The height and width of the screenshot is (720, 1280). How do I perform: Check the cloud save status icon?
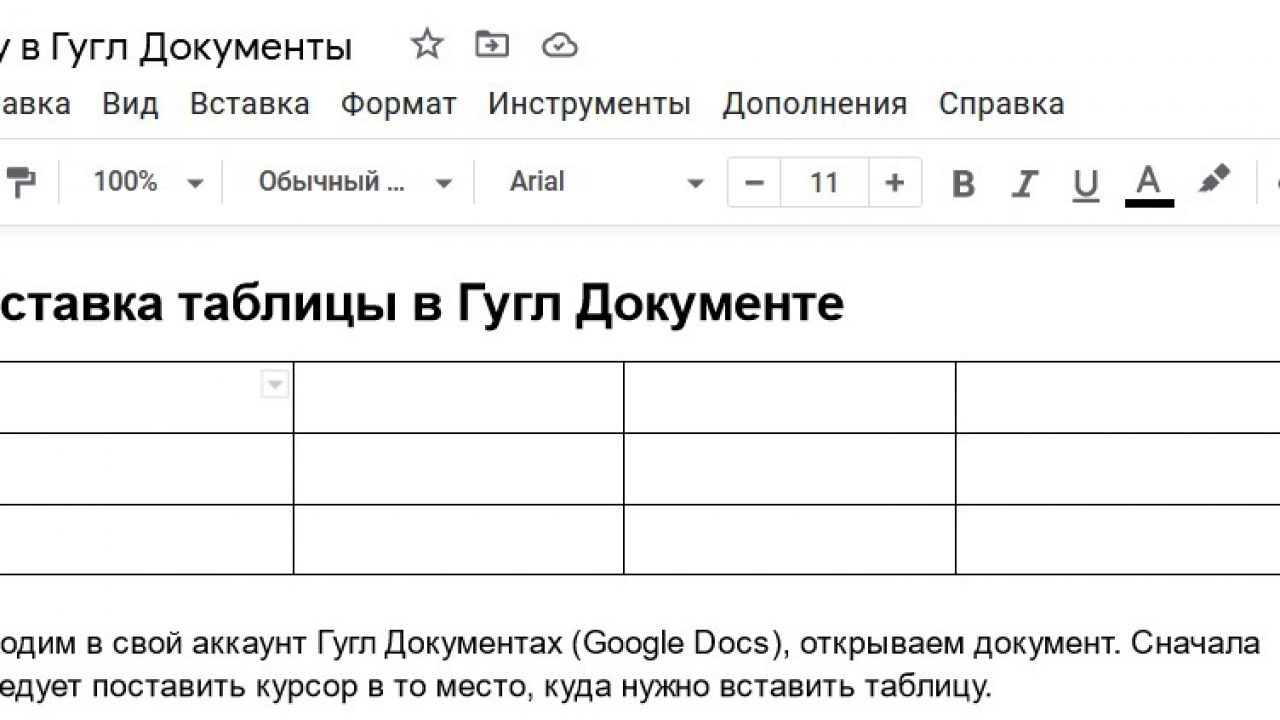560,45
